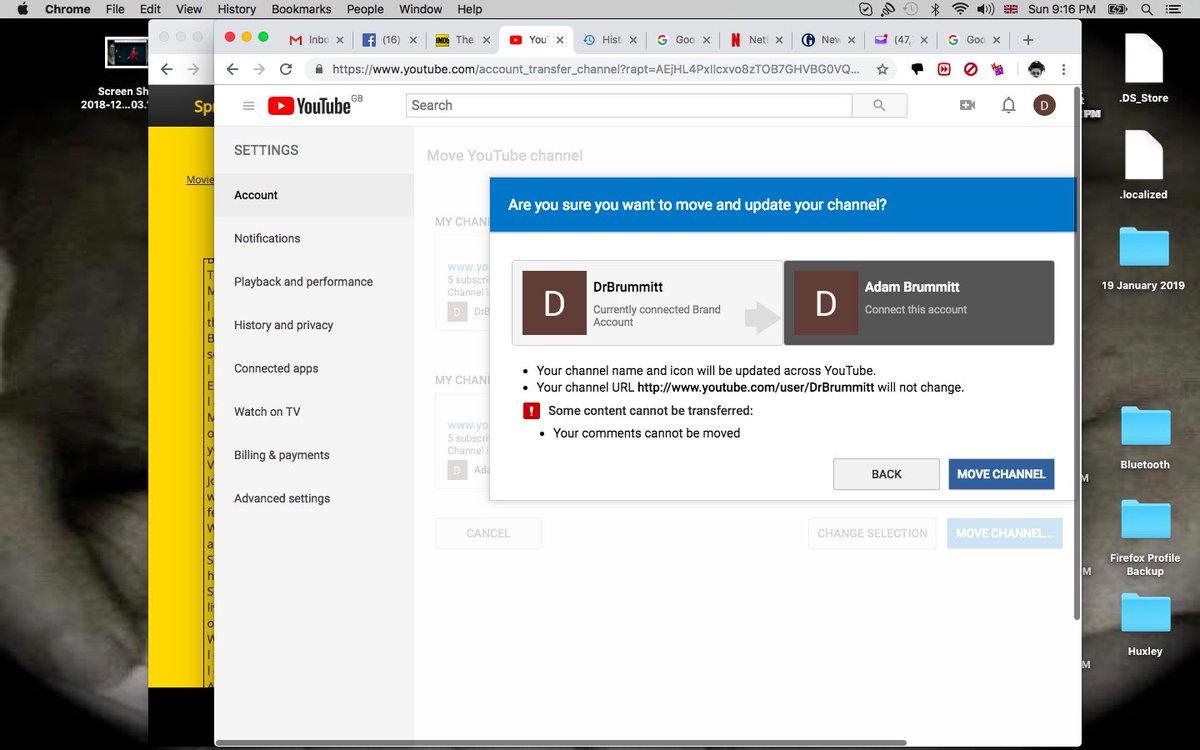Viewport: 1200px width, 750px height.
Task: Switch to the Facebook tab
Action: 388,40
